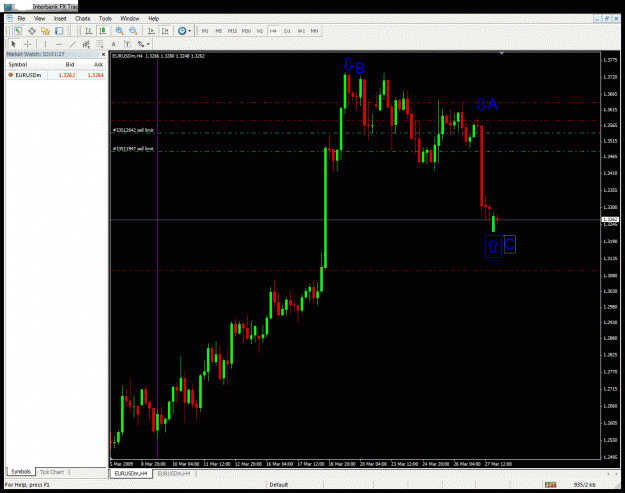Screen dimensions: 625x493
Task: Open the Insert menu
Action: (x=60, y=19)
